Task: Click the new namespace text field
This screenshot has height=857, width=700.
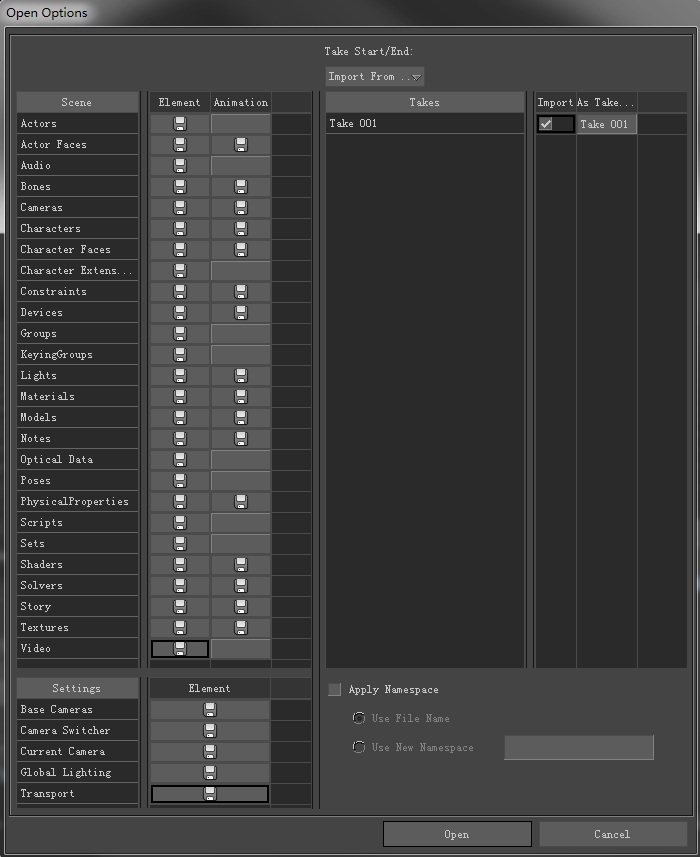Action: [579, 747]
